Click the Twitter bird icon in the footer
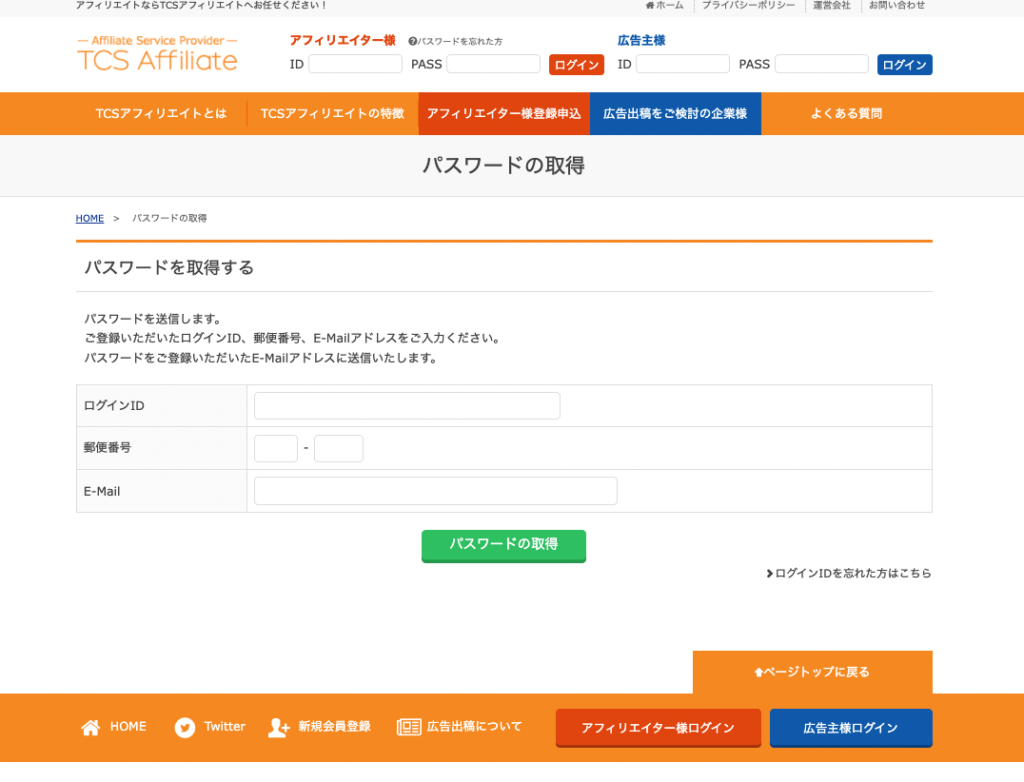This screenshot has height=782, width=1024. click(x=184, y=727)
